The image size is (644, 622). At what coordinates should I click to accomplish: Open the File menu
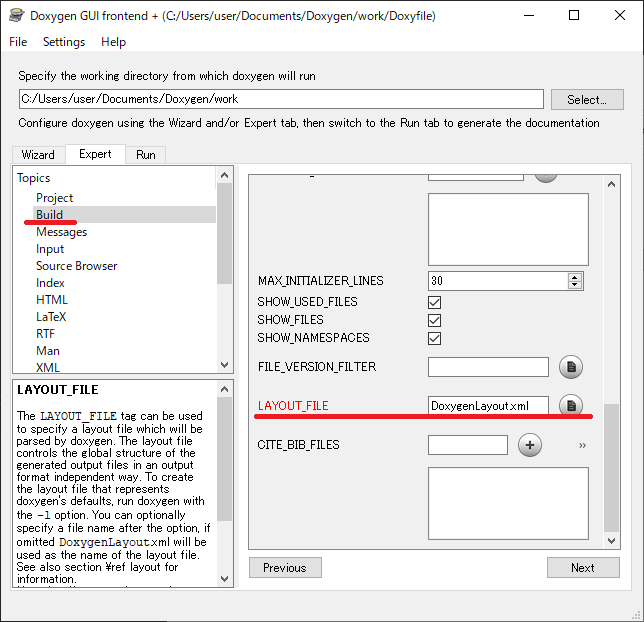(18, 42)
